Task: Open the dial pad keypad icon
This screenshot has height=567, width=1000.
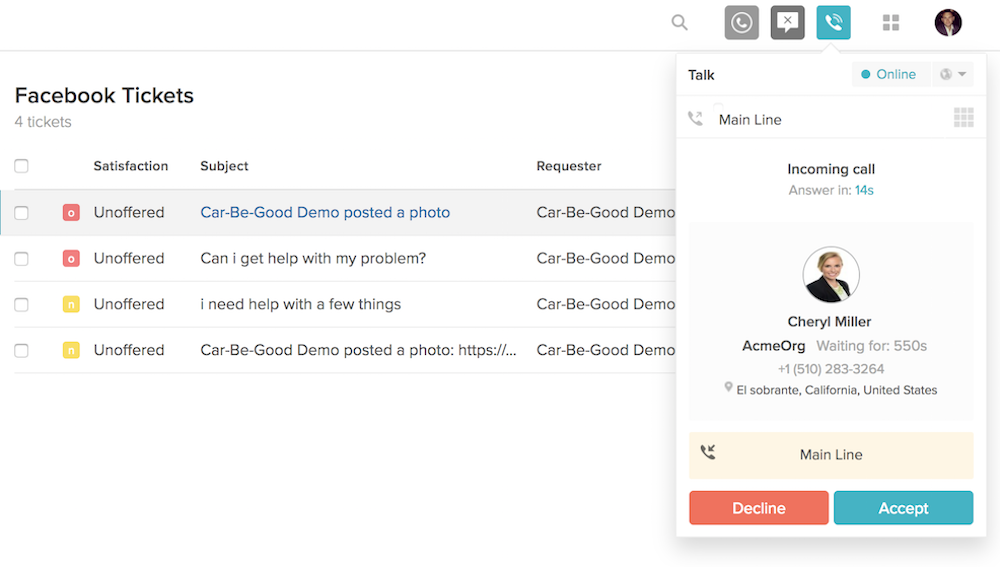Action: coord(963,119)
